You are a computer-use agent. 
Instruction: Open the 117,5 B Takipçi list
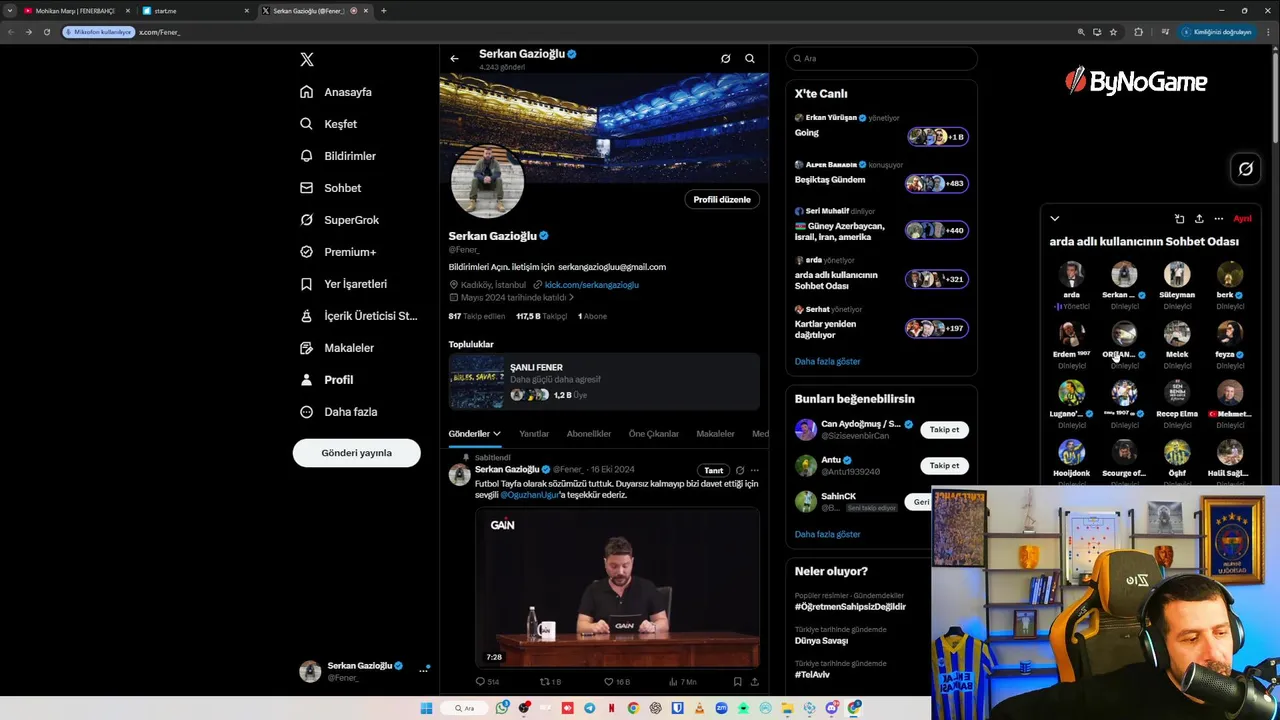[x=541, y=316]
